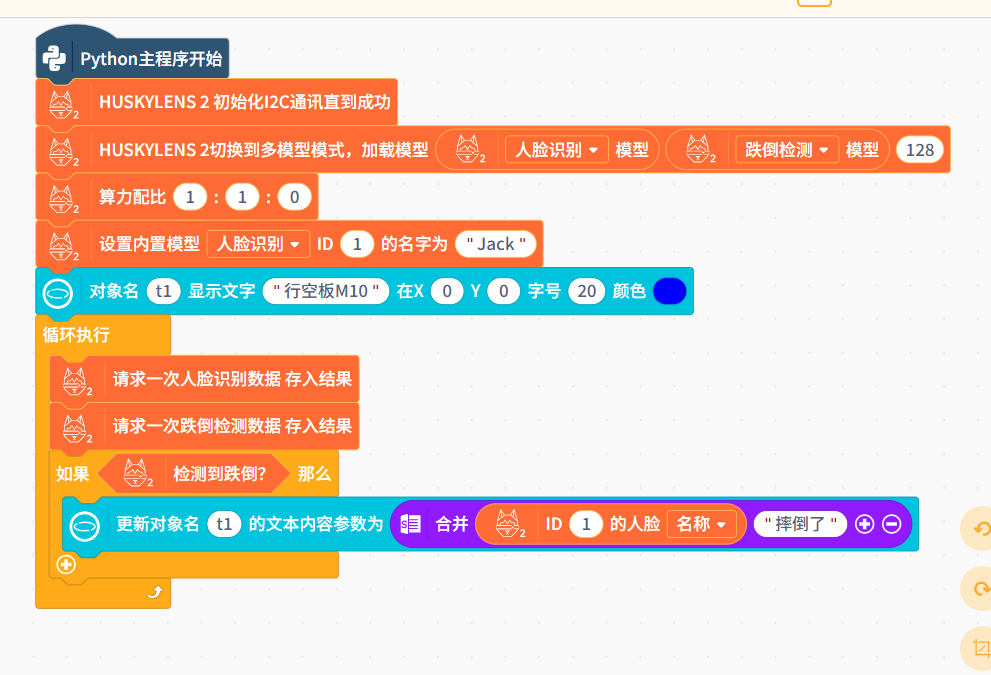This screenshot has height=675, width=991.
Task: Click the undo arrow button
Action: point(978,530)
